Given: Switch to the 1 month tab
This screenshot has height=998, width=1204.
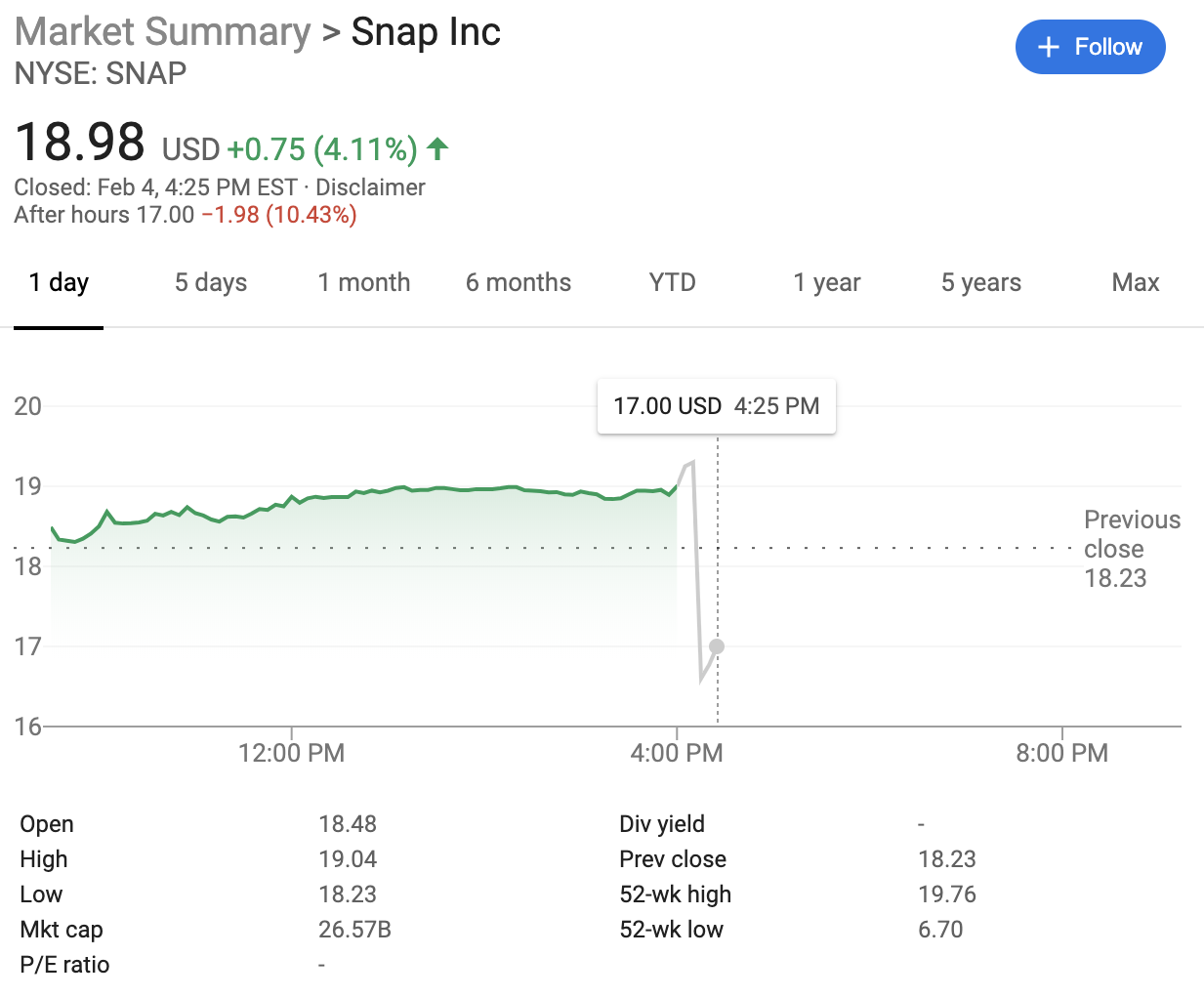Looking at the screenshot, I should tap(364, 283).
